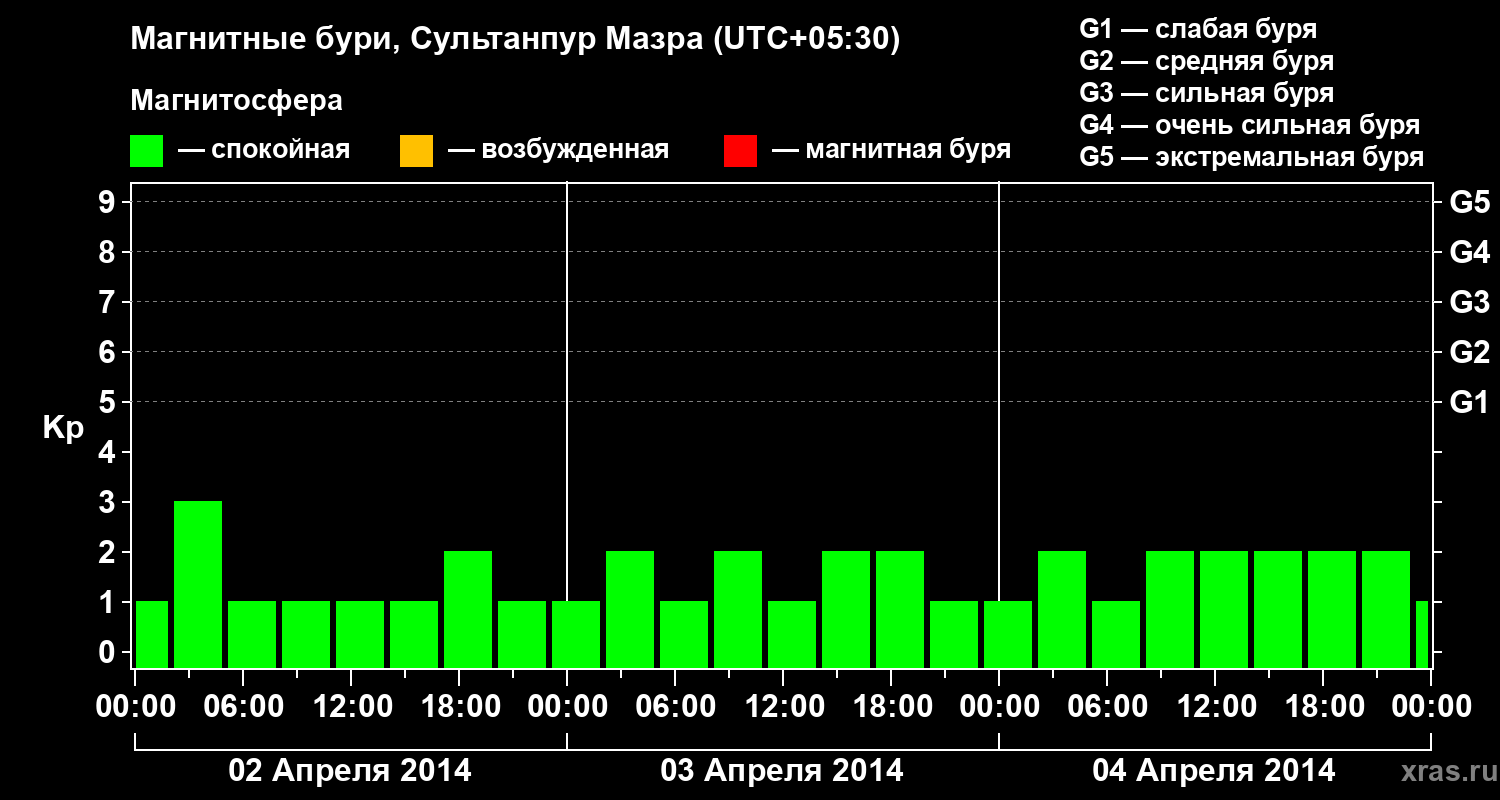Click the '— возбужденная' legend label

click(558, 151)
